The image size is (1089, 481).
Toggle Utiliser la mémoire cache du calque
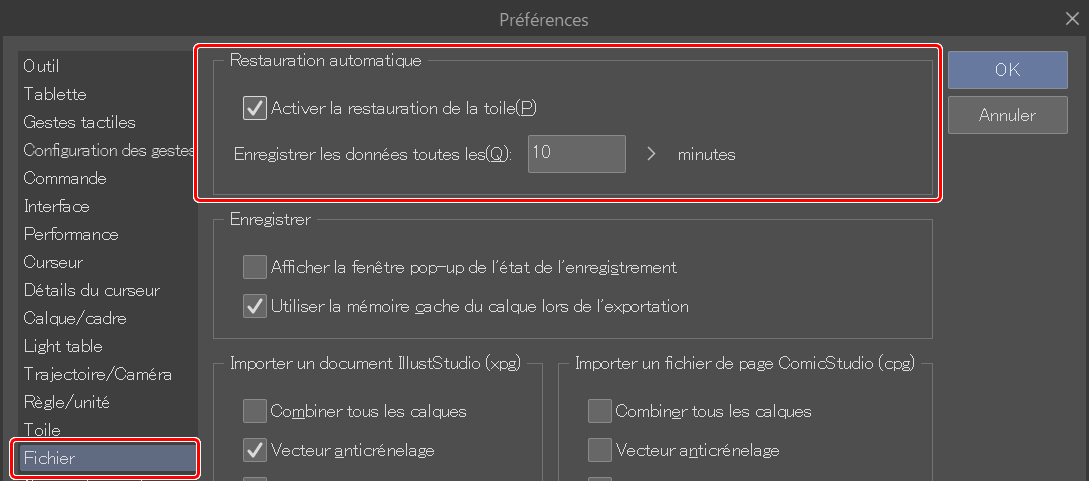(255, 306)
